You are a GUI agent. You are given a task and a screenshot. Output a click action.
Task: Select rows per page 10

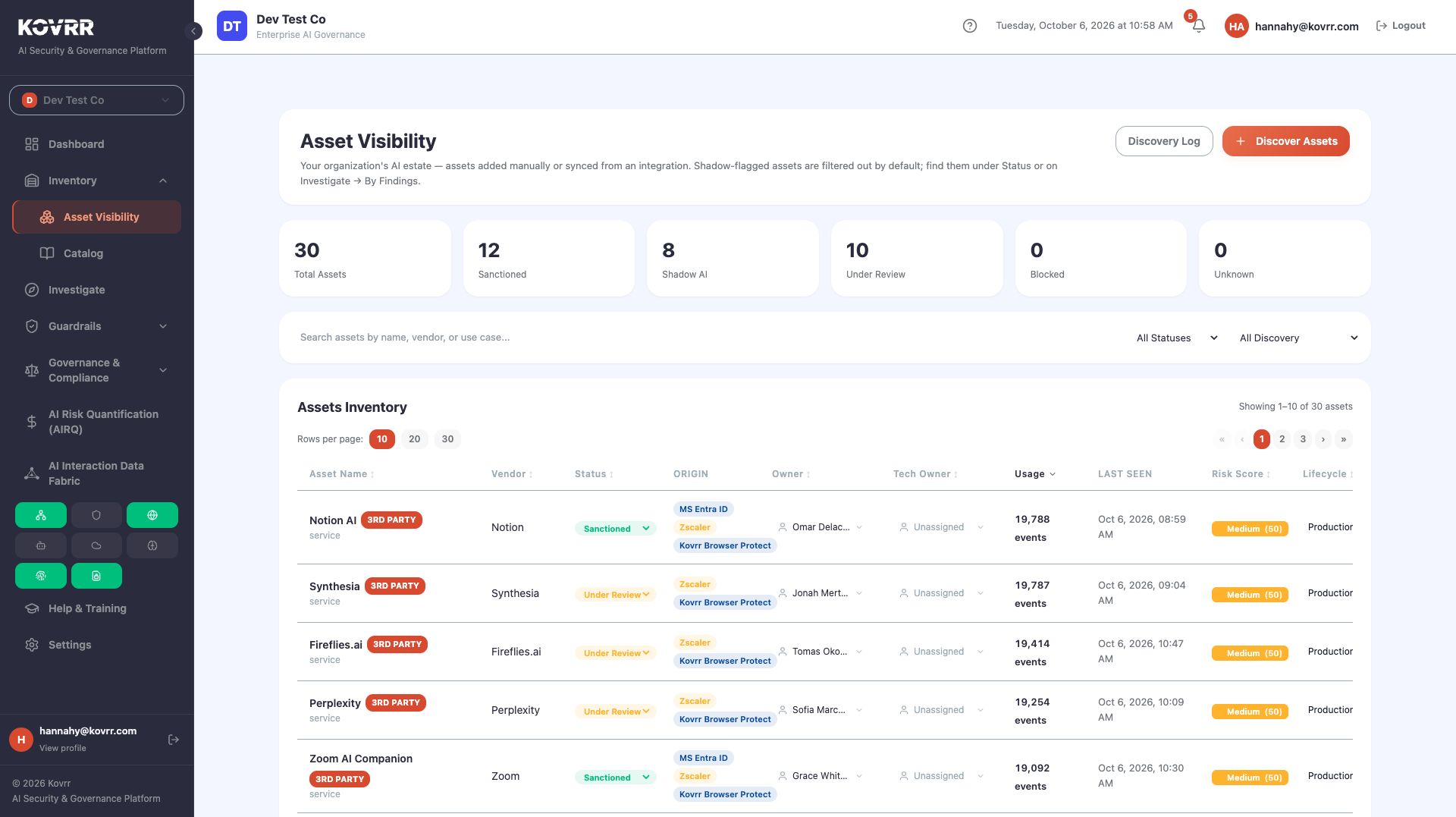pos(382,439)
